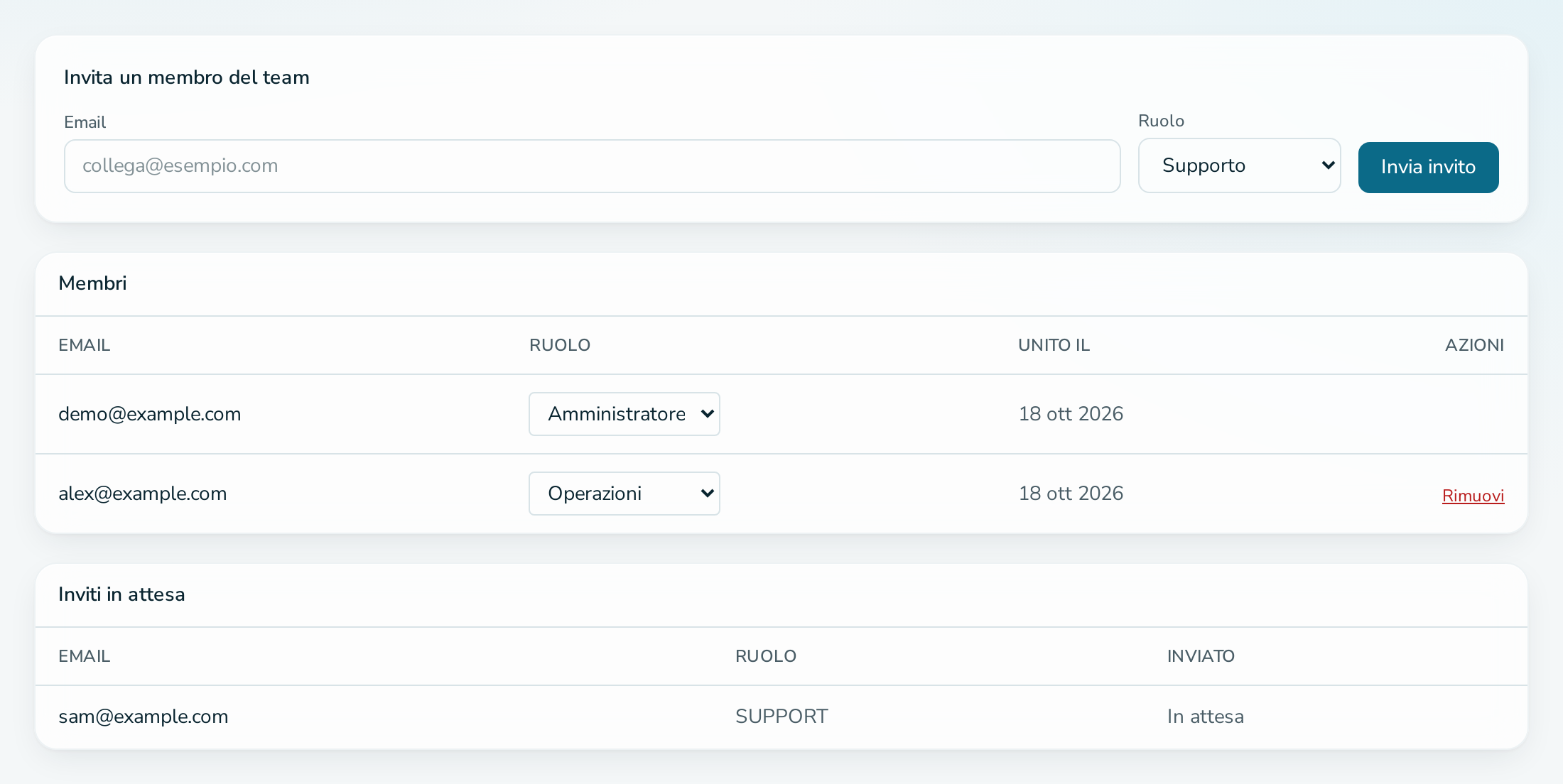Click the Ruolo label above the Supporto dropdown
The image size is (1563, 784).
click(1161, 121)
